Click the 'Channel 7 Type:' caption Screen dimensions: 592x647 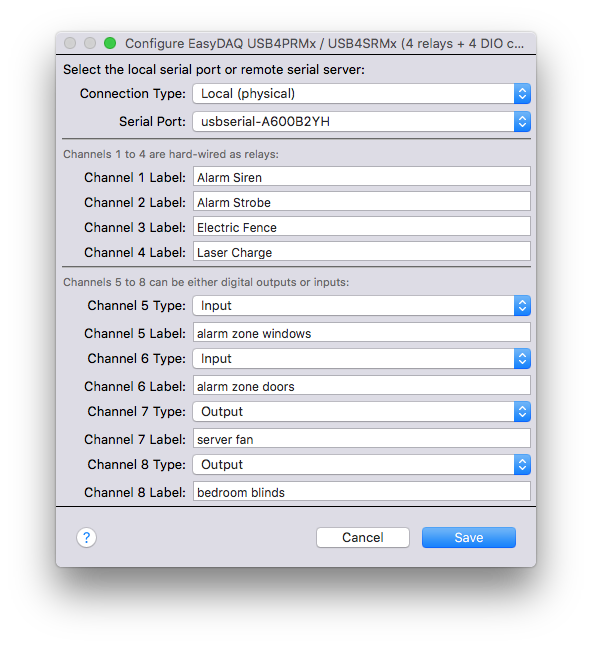137,412
